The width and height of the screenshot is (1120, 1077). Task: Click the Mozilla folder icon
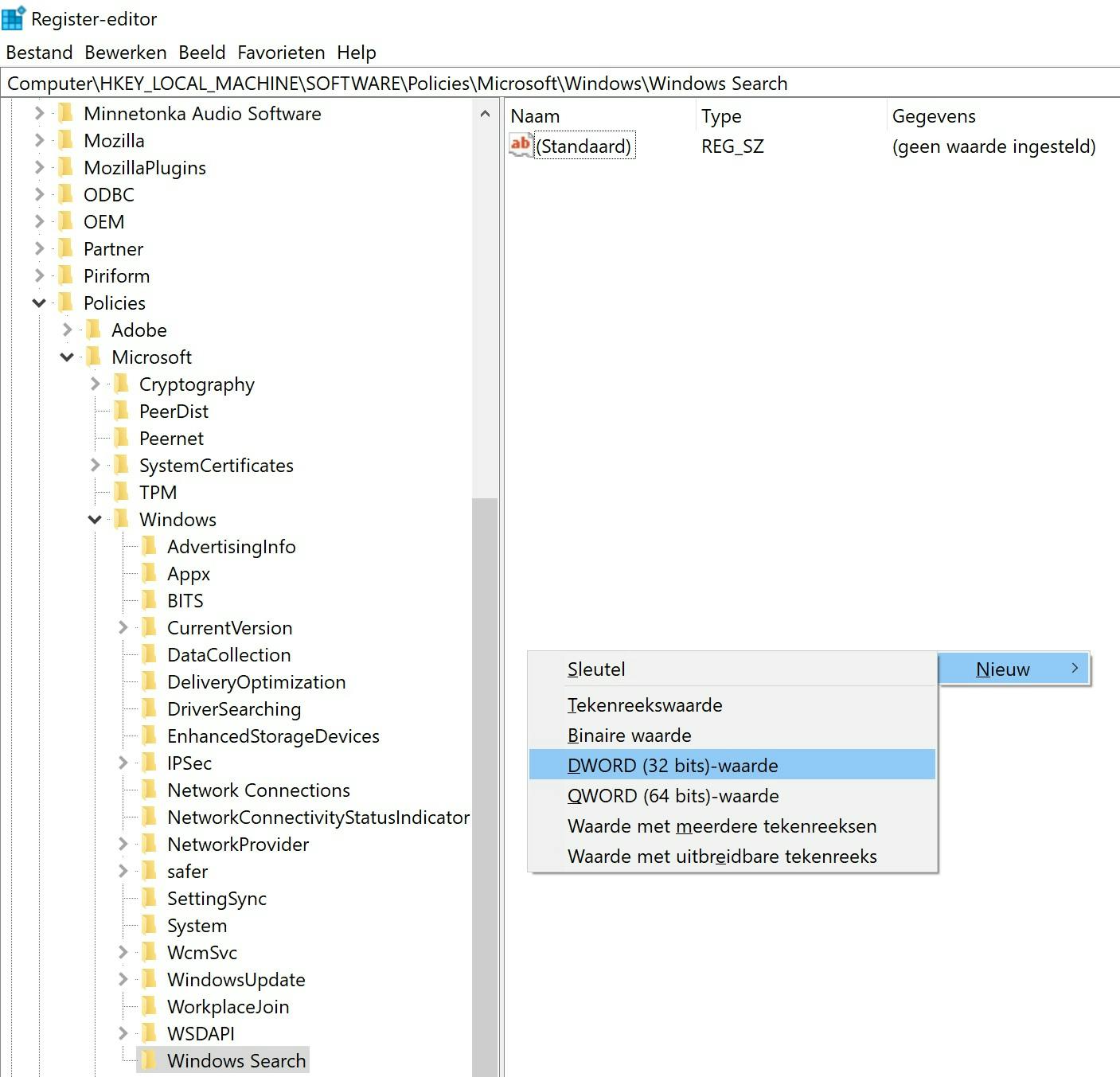tap(66, 140)
